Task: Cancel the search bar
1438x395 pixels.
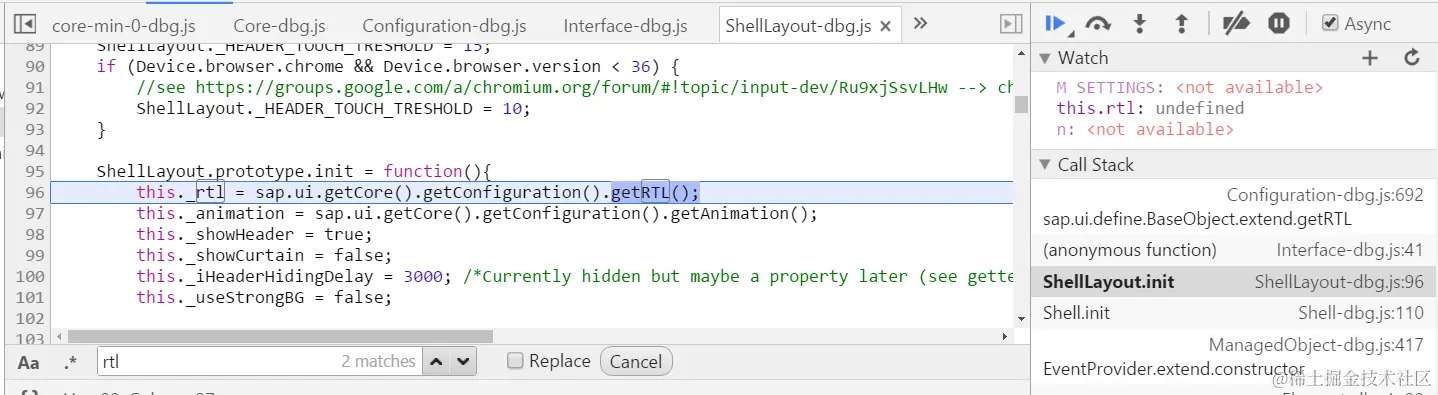Action: [x=636, y=362]
